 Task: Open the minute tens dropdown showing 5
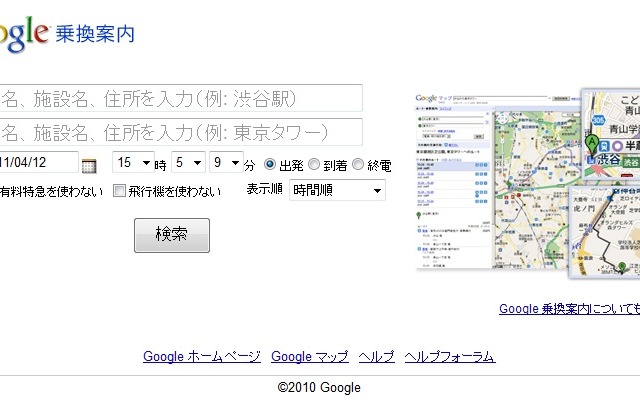[x=188, y=162]
